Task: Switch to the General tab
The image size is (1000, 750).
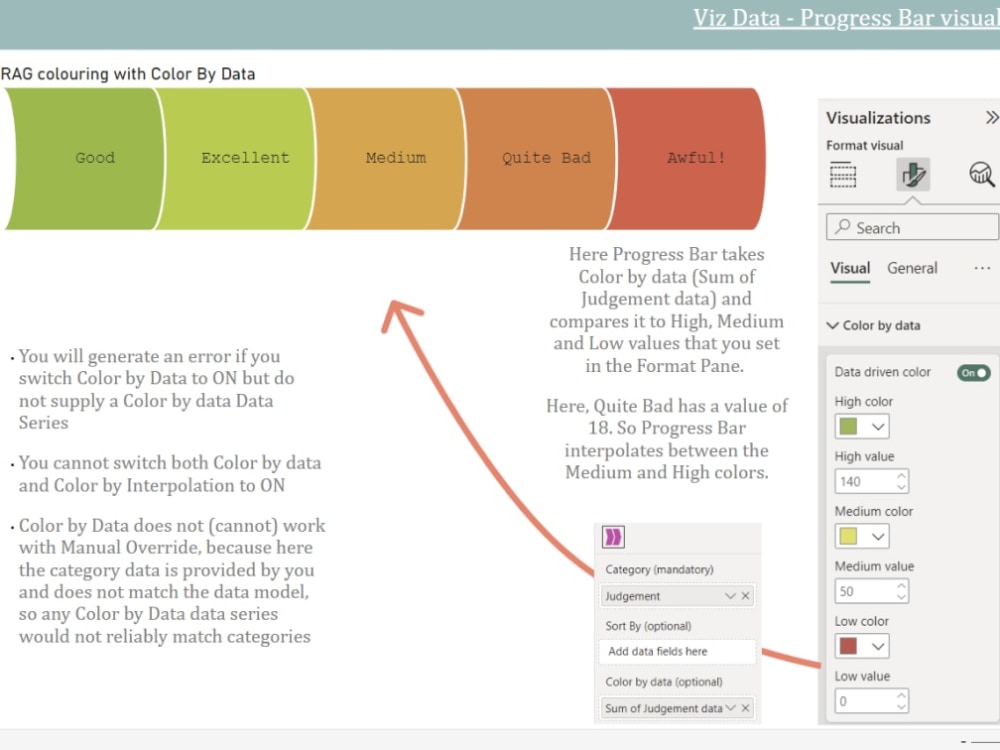Action: tap(912, 268)
